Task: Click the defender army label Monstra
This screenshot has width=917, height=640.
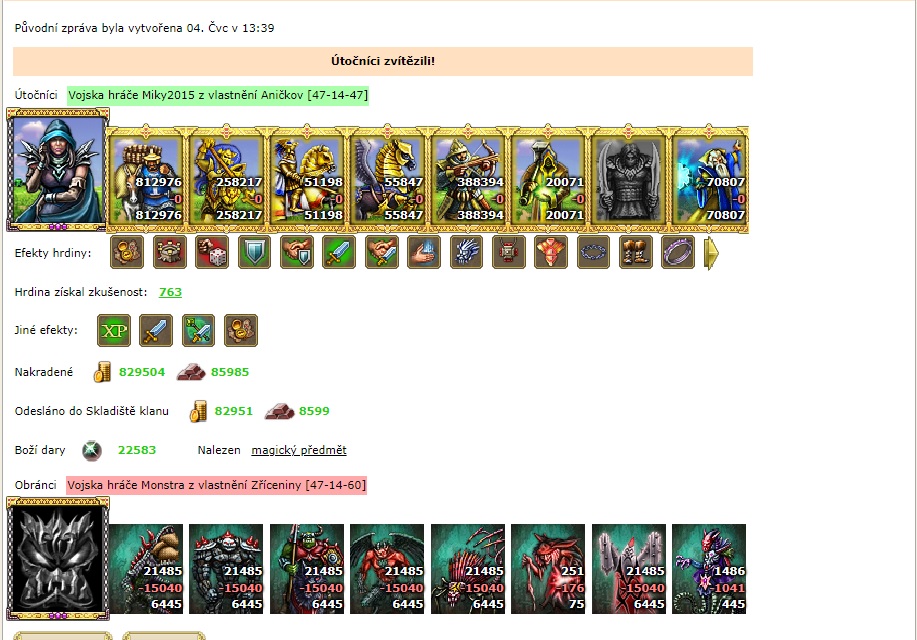Action: (x=216, y=485)
